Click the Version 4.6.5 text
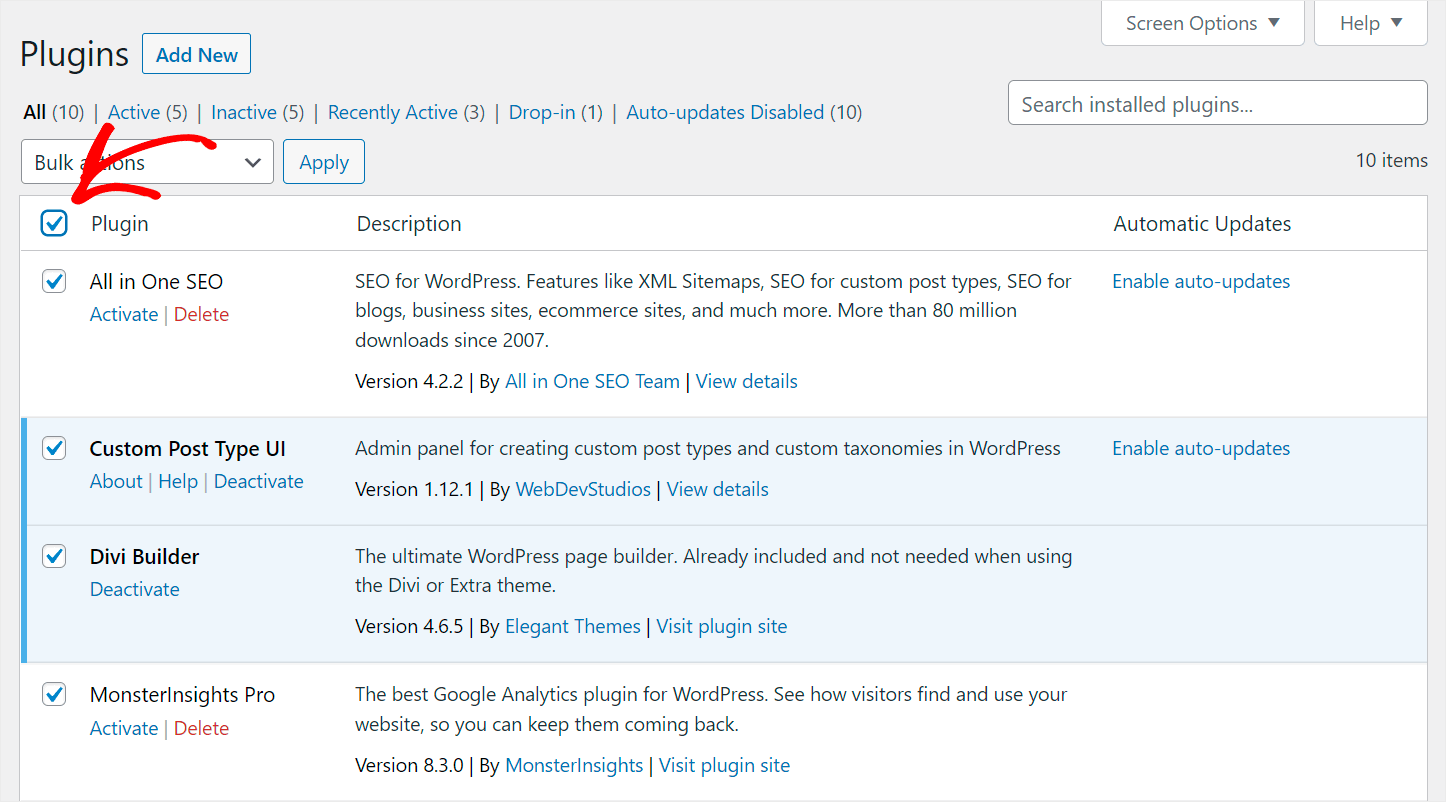 click(x=409, y=626)
